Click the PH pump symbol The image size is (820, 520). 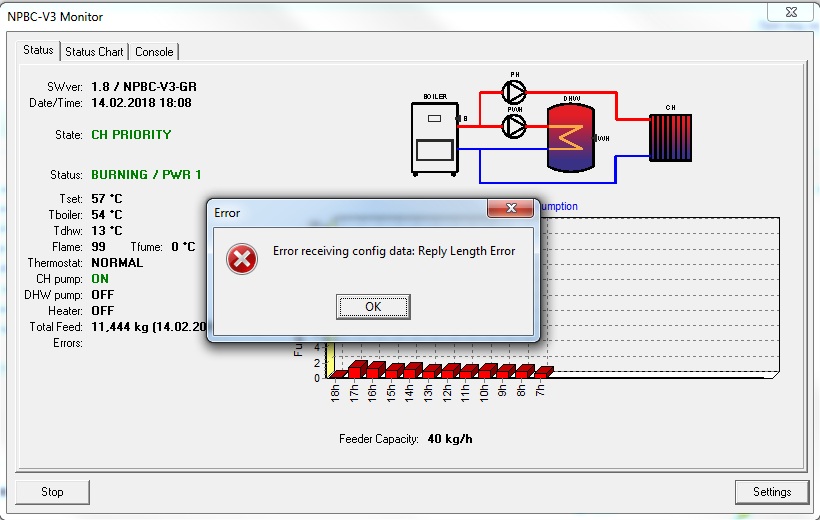point(515,92)
